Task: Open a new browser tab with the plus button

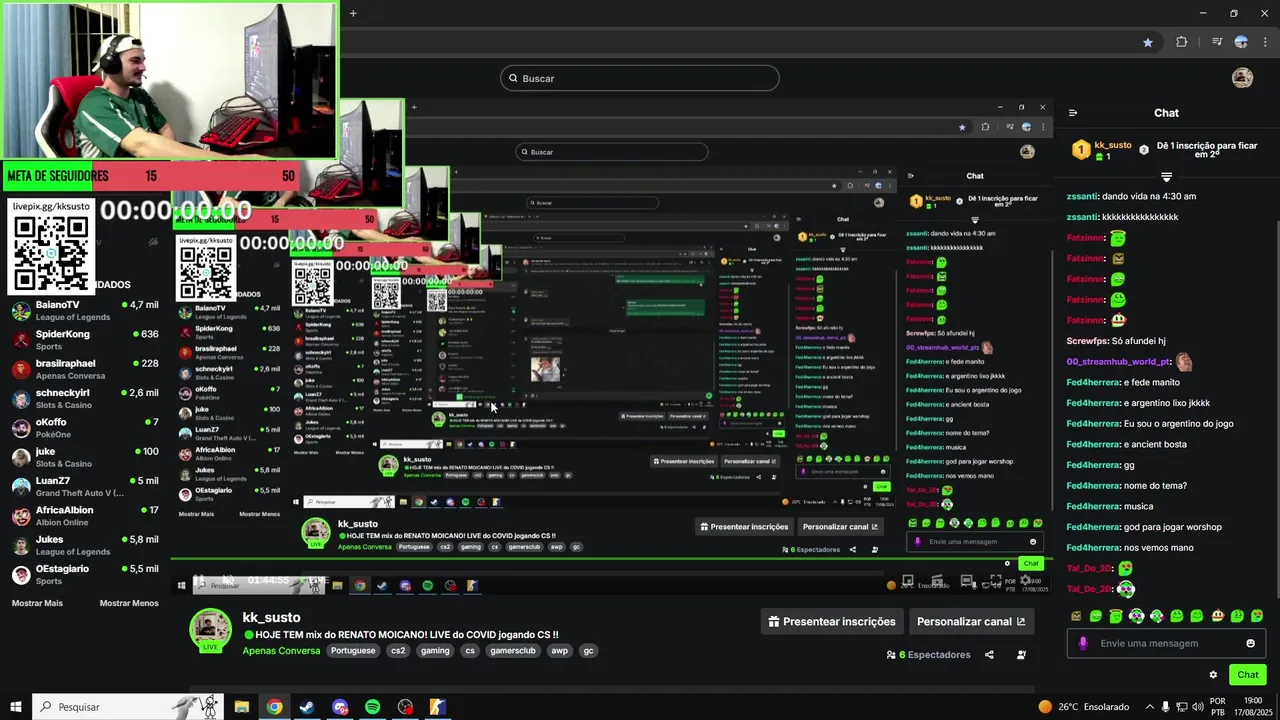Action: 353,13
